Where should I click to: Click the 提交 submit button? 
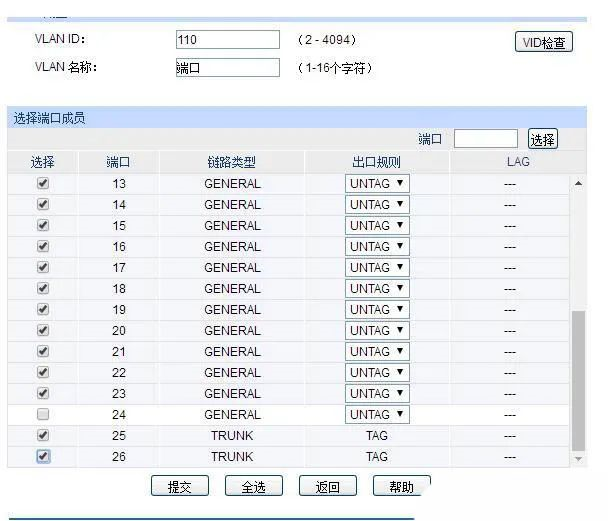point(180,486)
